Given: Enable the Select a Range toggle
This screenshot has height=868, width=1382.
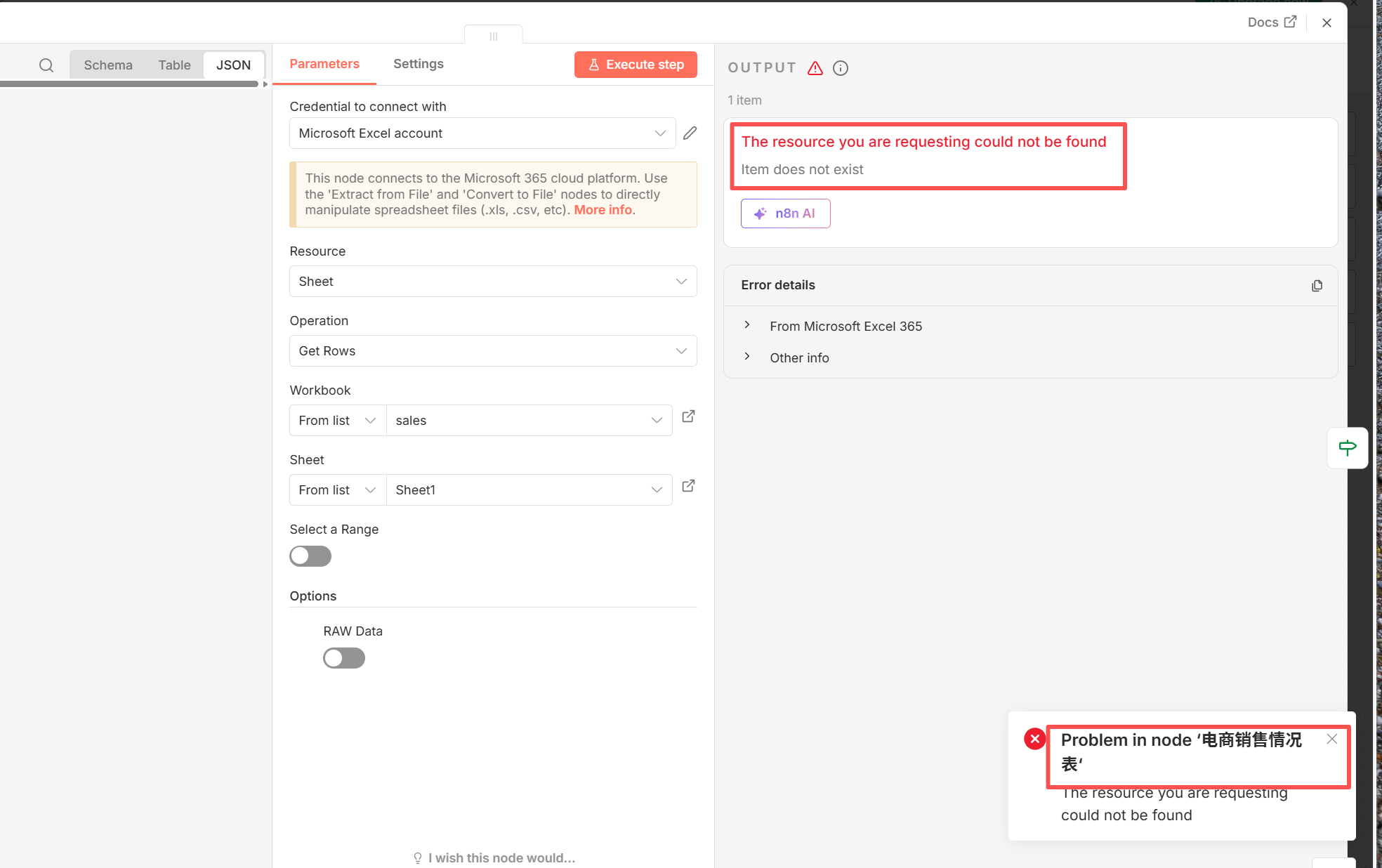Looking at the screenshot, I should (x=310, y=556).
